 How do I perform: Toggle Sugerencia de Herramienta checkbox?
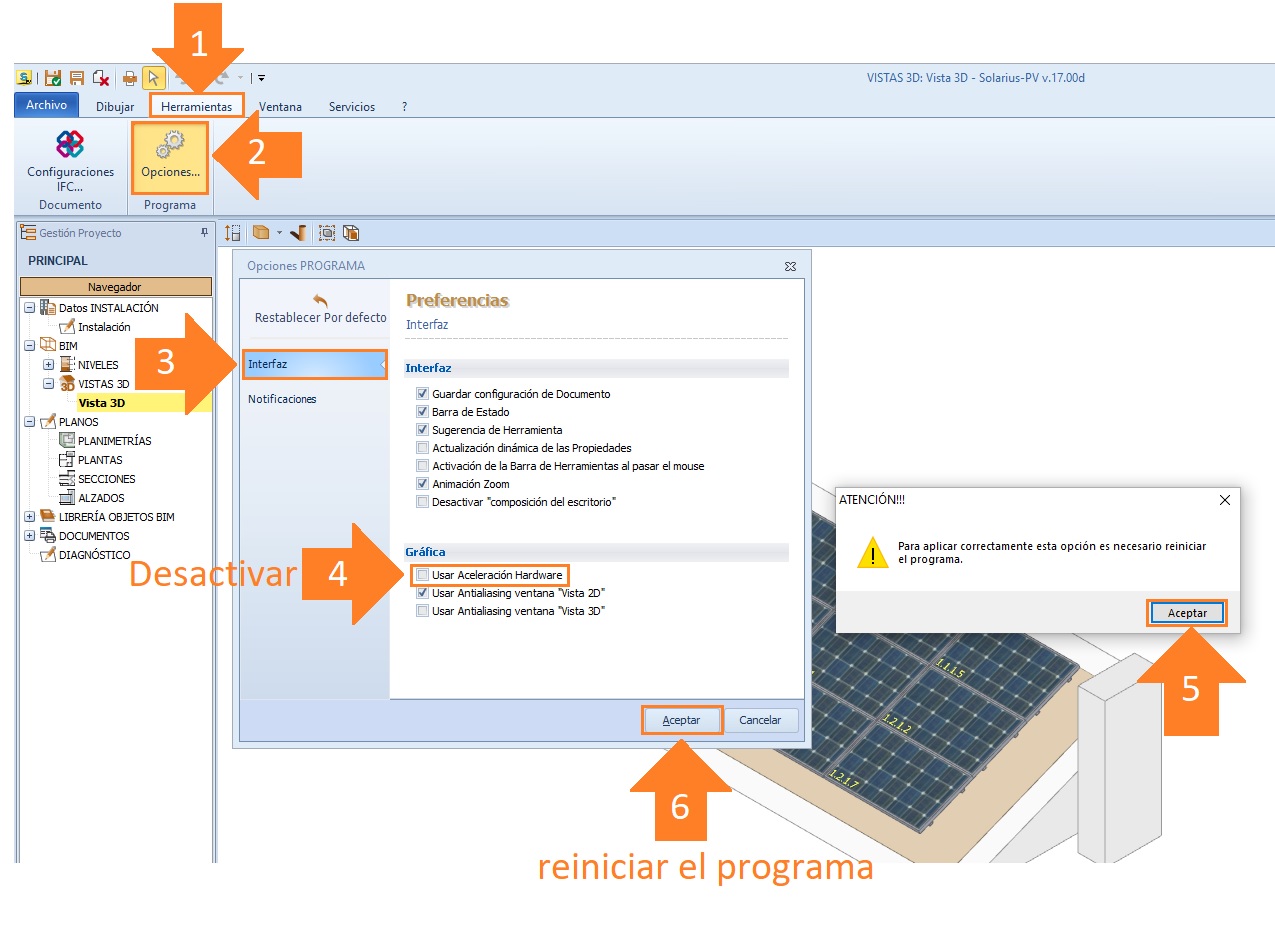tap(423, 430)
